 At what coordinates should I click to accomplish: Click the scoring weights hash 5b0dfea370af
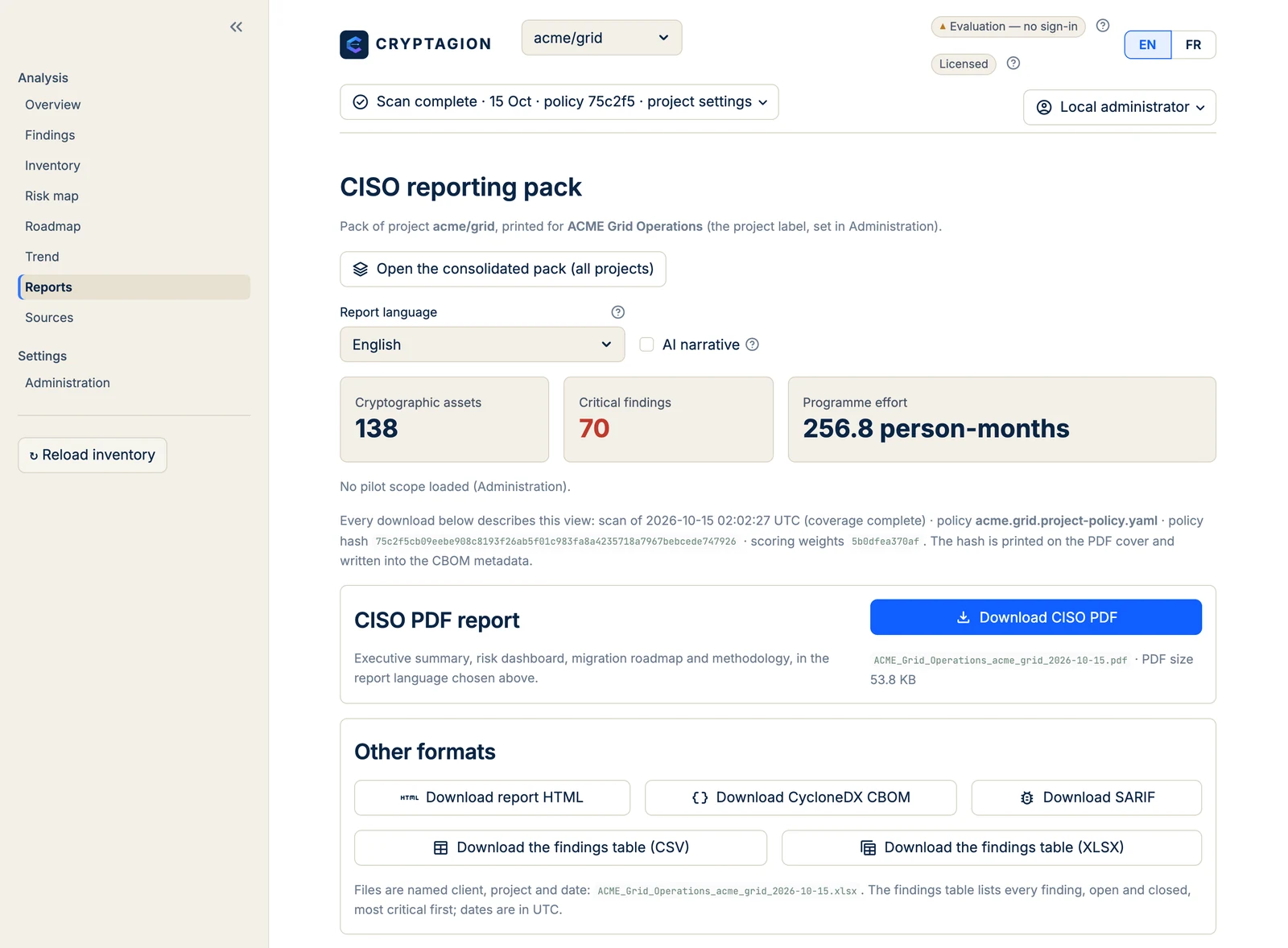885,542
